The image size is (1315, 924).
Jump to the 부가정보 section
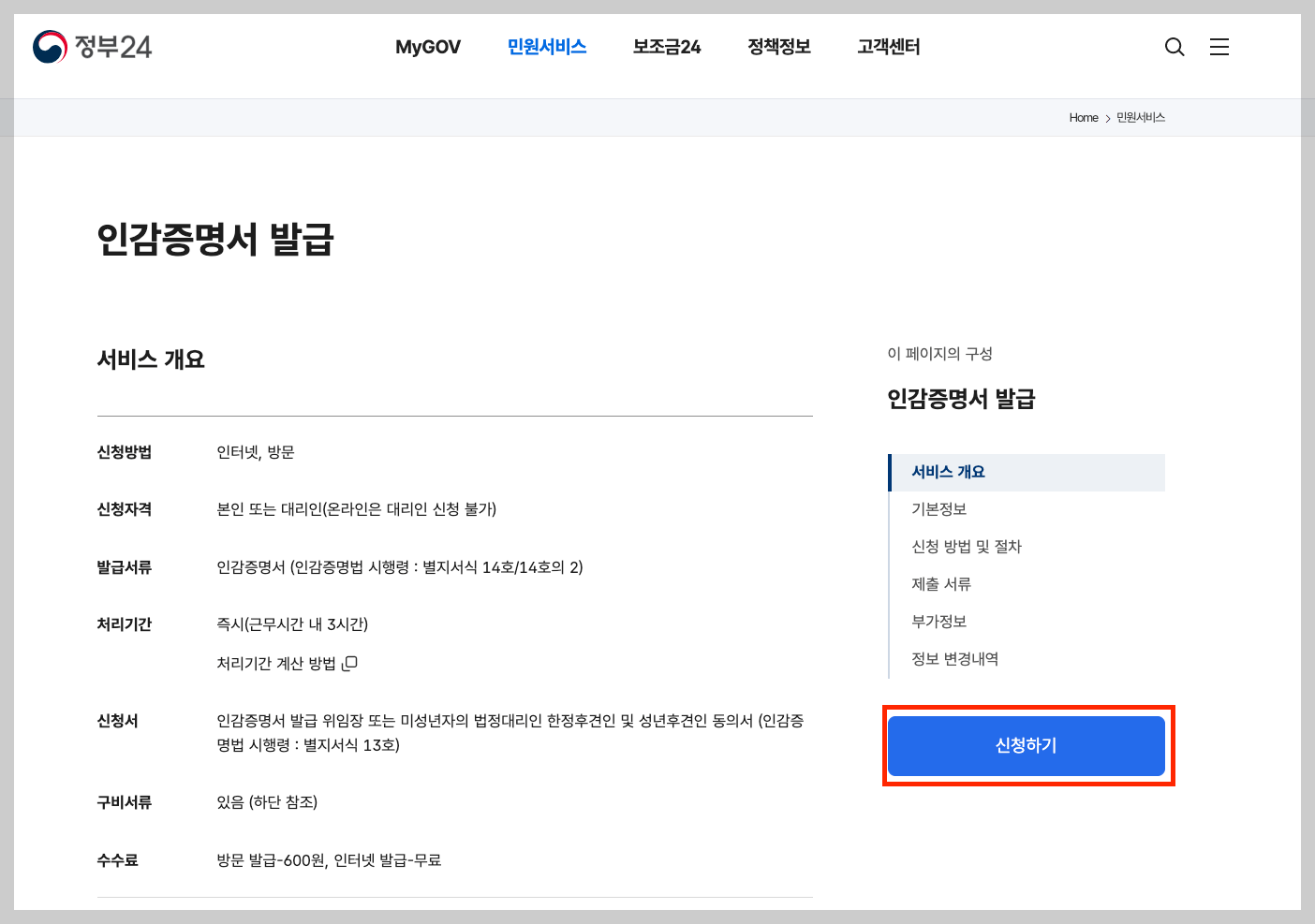[x=940, y=621]
